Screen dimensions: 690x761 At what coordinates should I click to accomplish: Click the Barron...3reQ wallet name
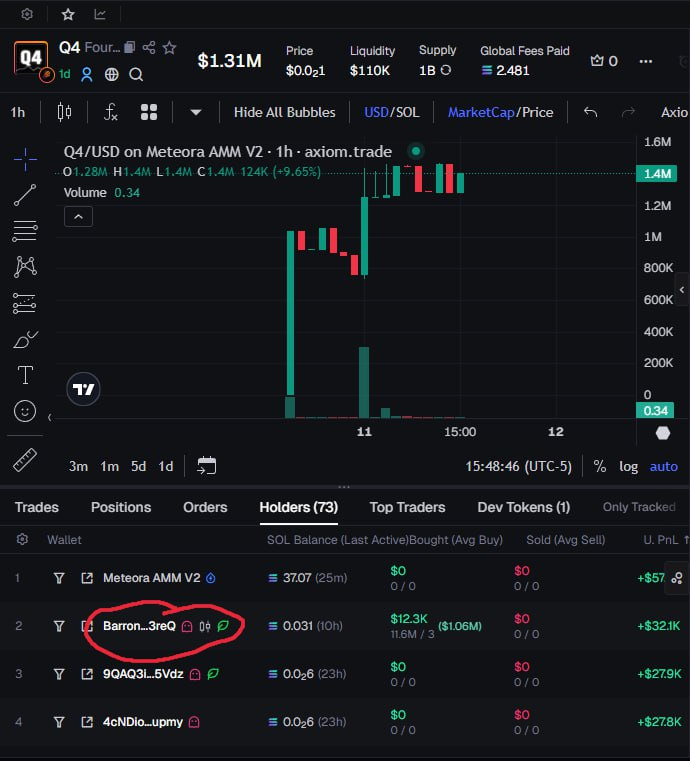139,626
